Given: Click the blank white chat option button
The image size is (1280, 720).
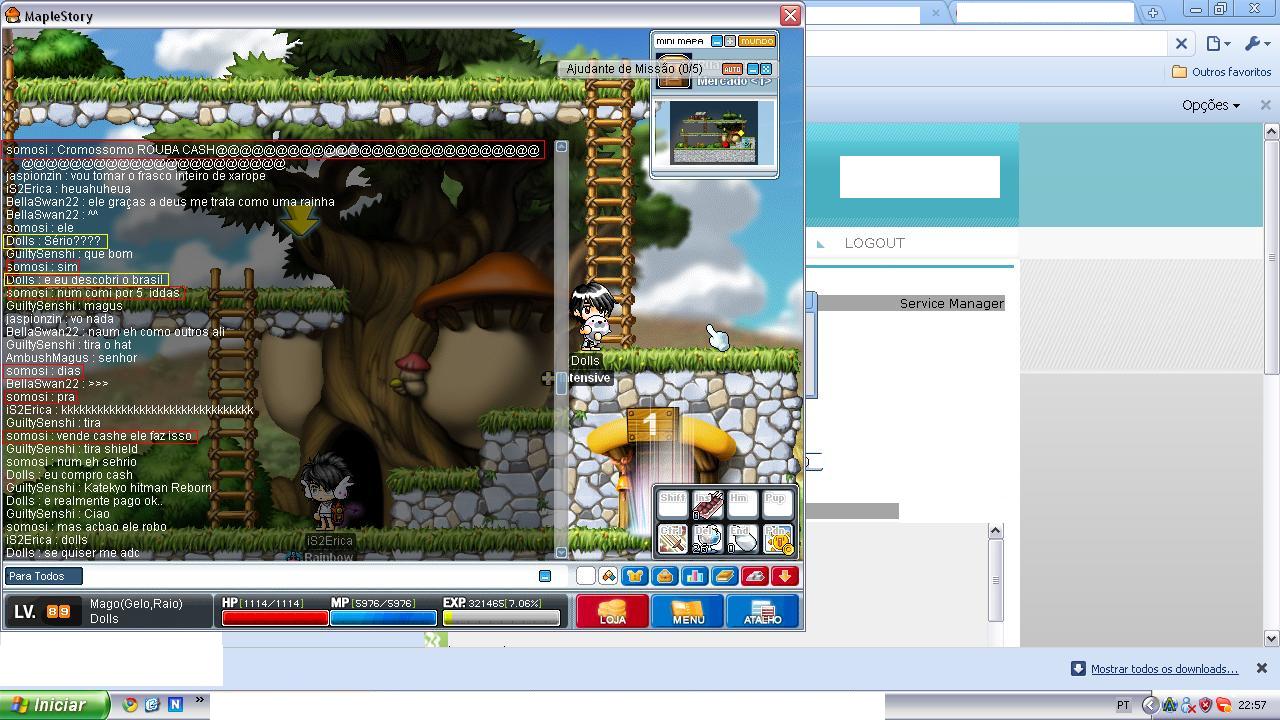Looking at the screenshot, I should tap(586, 576).
